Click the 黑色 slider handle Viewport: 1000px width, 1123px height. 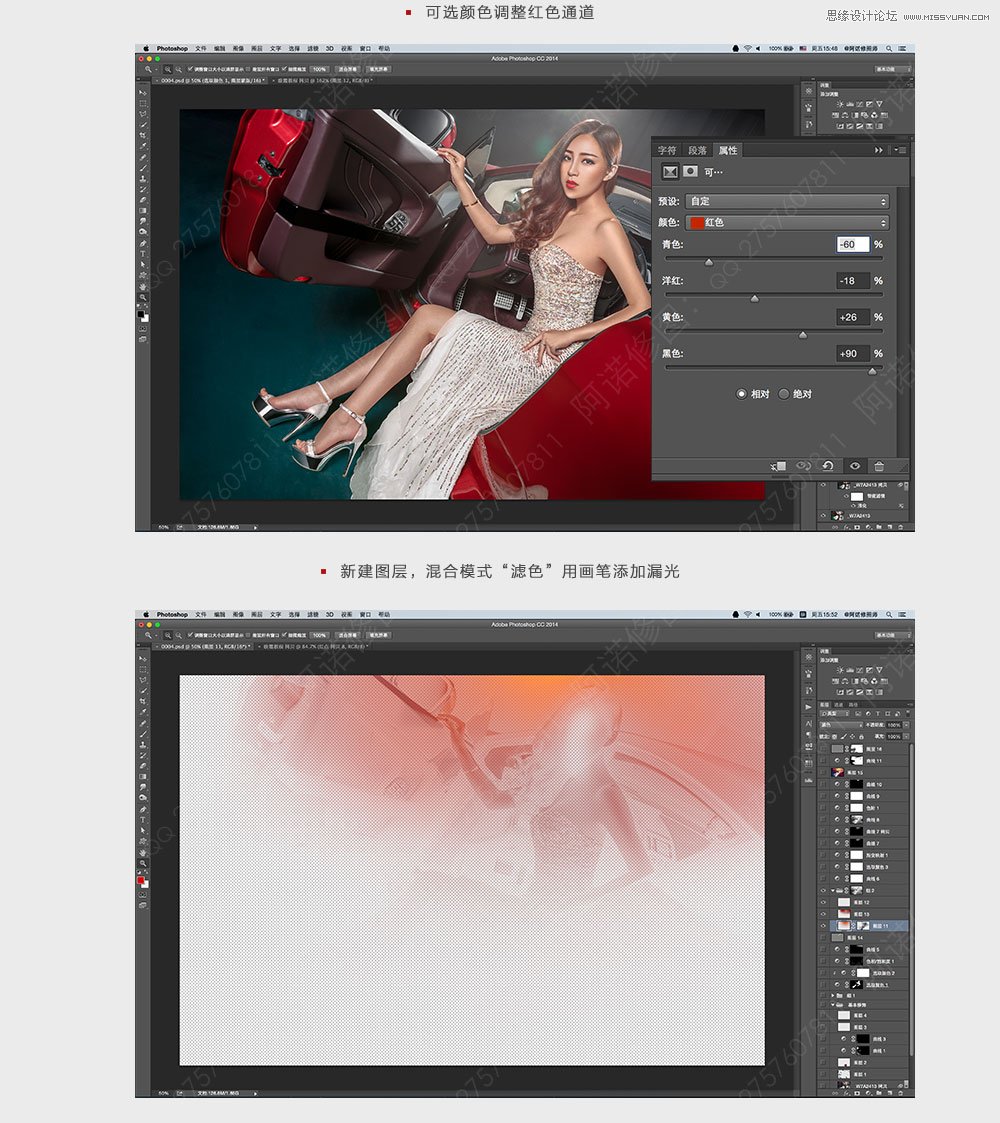872,372
